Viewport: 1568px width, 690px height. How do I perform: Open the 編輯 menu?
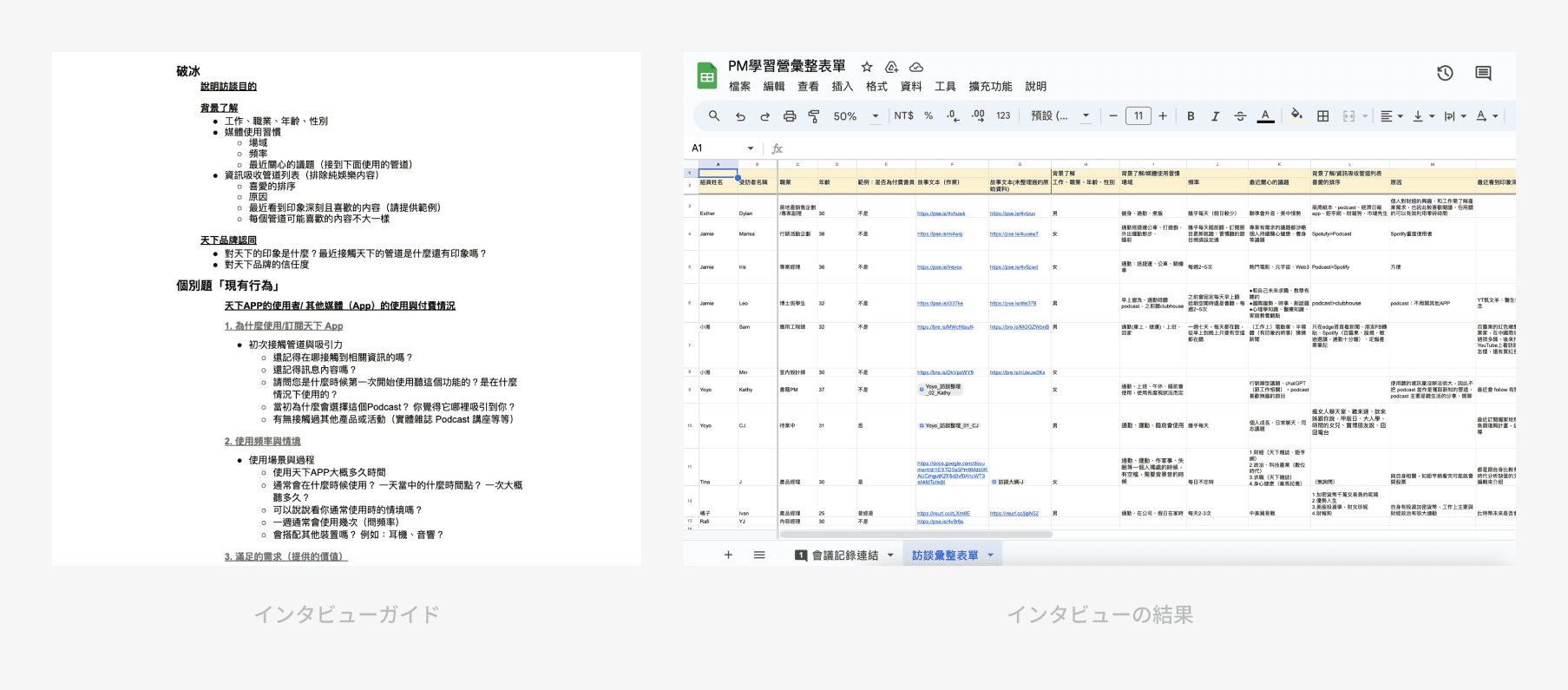774,87
